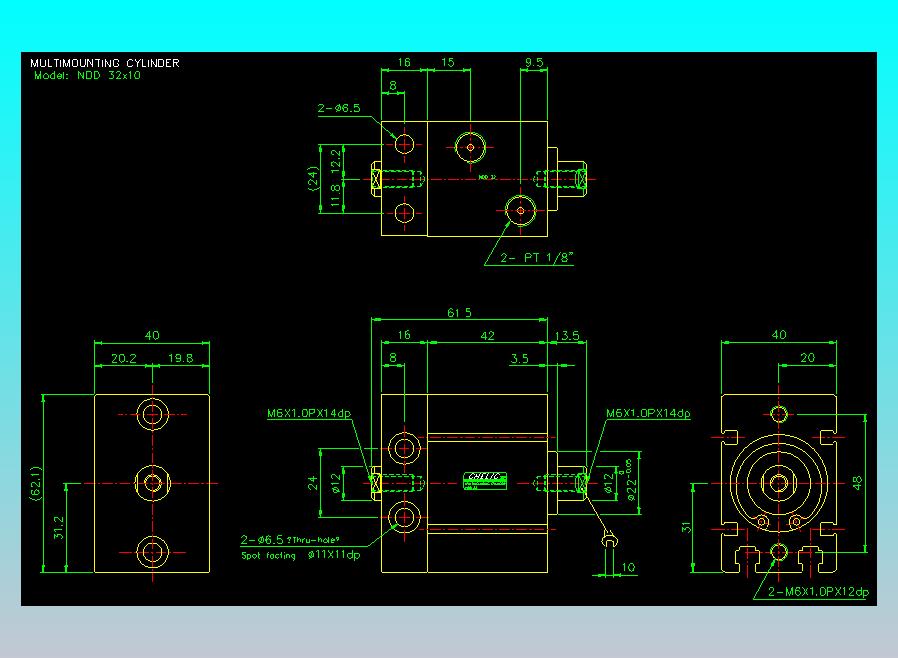Pick the left ø12 rod diameter text
The height and width of the screenshot is (658, 898).
tap(336, 483)
